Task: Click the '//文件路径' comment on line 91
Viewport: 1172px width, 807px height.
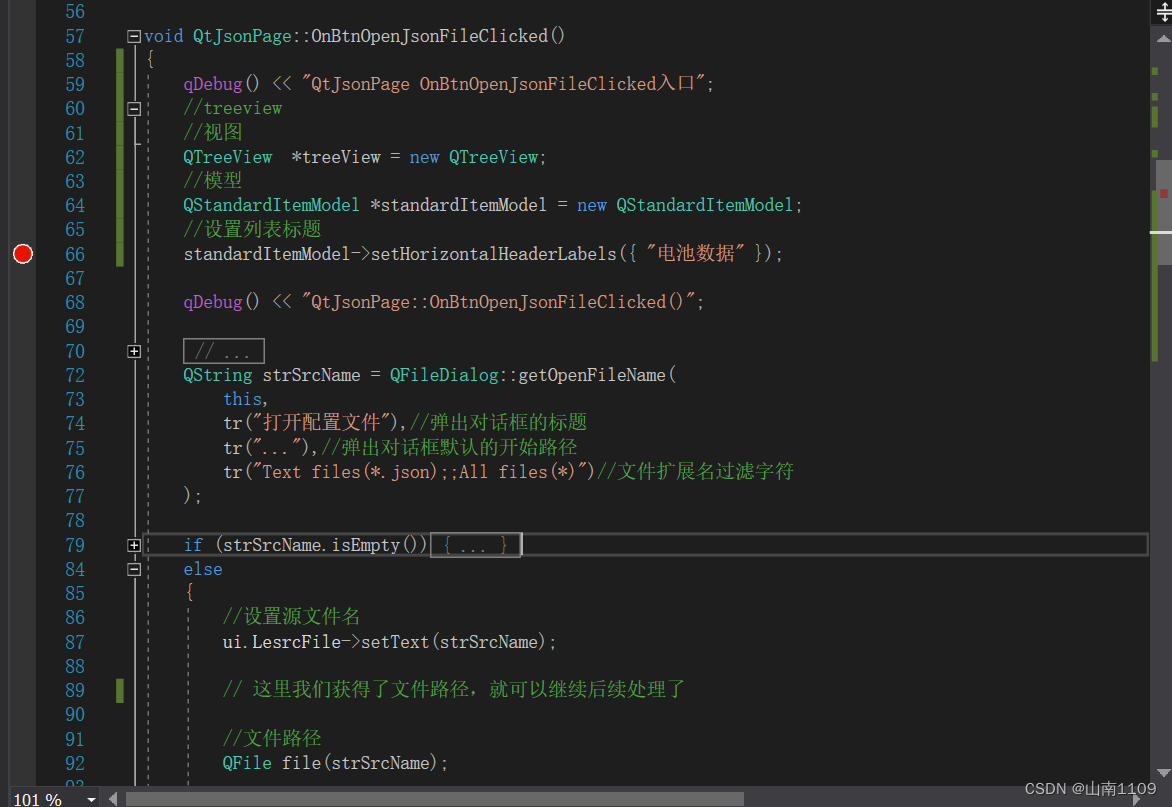Action: coord(272,739)
